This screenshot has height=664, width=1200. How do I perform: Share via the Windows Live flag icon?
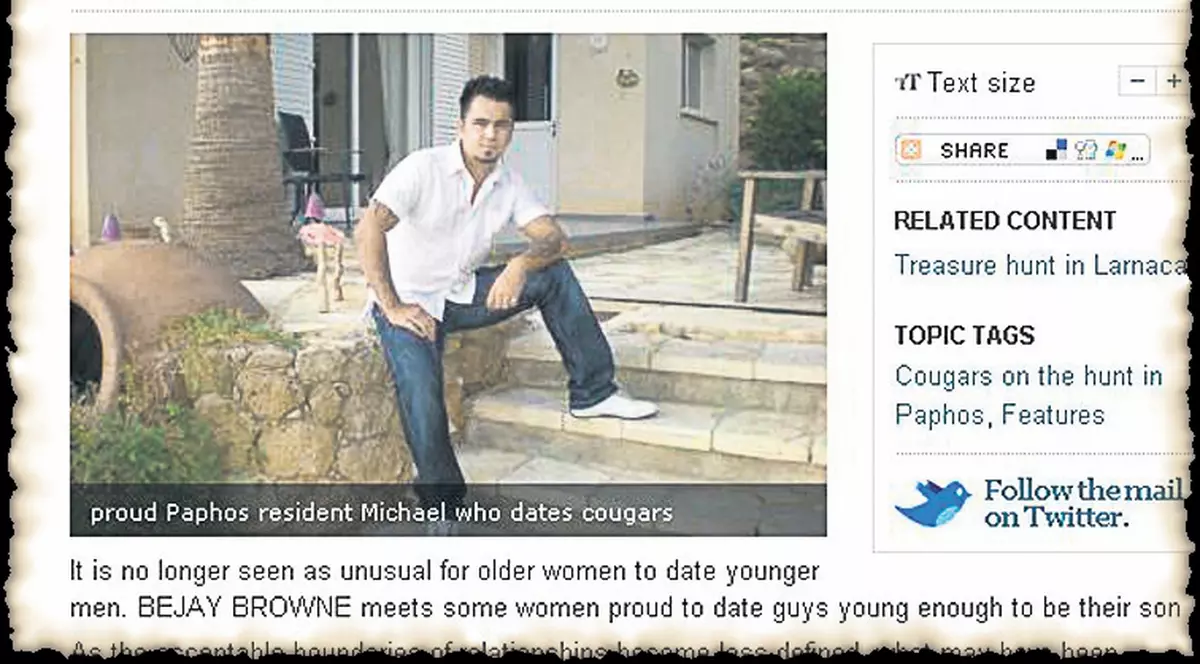1115,150
